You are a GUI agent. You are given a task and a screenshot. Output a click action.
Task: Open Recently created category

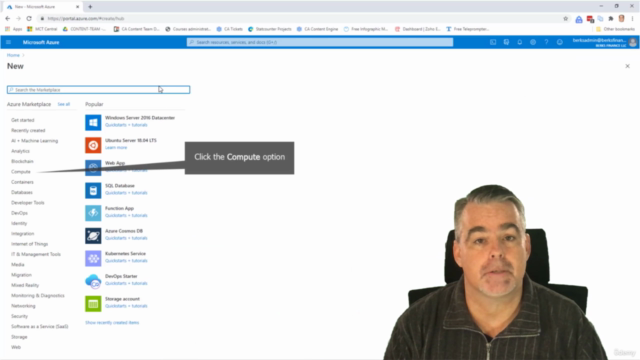point(28,130)
